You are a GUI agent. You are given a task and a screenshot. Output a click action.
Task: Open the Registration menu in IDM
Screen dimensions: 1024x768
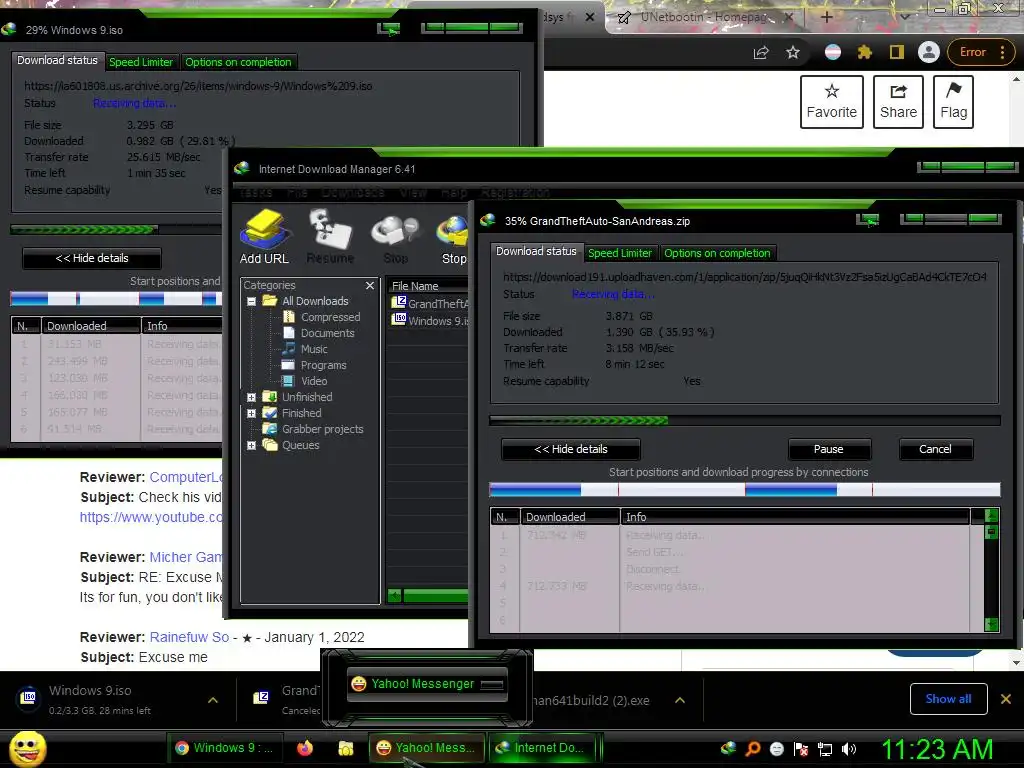coord(515,193)
